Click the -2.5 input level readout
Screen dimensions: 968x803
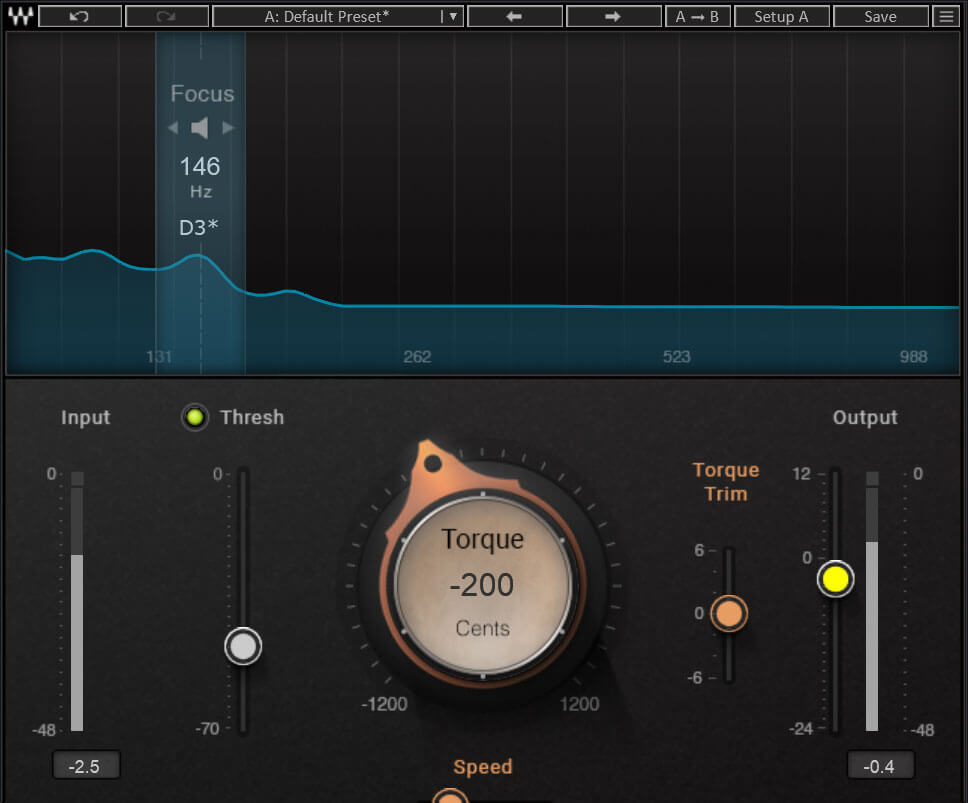click(86, 766)
